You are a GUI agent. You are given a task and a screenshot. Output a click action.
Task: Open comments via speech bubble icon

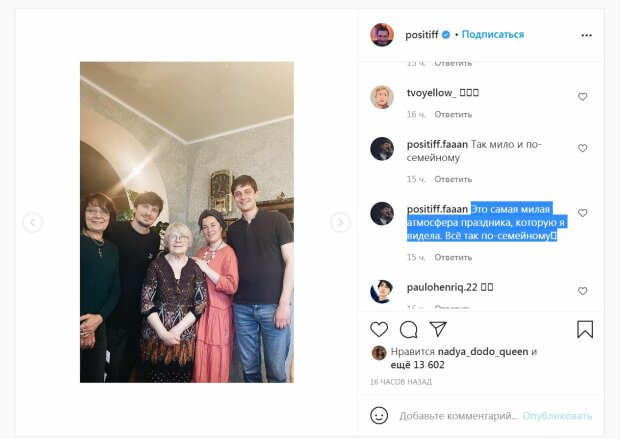pyautogui.click(x=408, y=329)
